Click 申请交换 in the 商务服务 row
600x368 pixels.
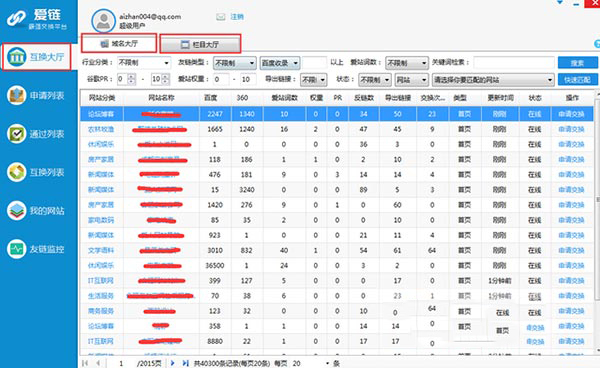pyautogui.click(x=571, y=311)
